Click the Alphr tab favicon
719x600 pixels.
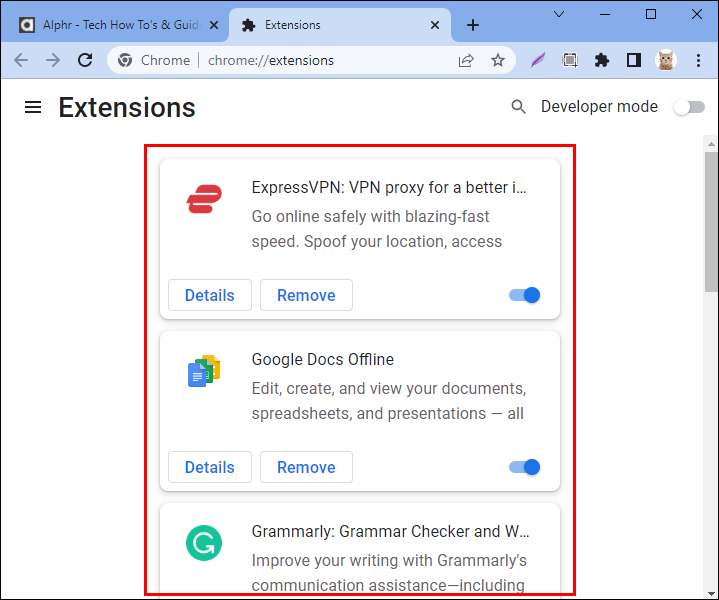click(x=27, y=25)
